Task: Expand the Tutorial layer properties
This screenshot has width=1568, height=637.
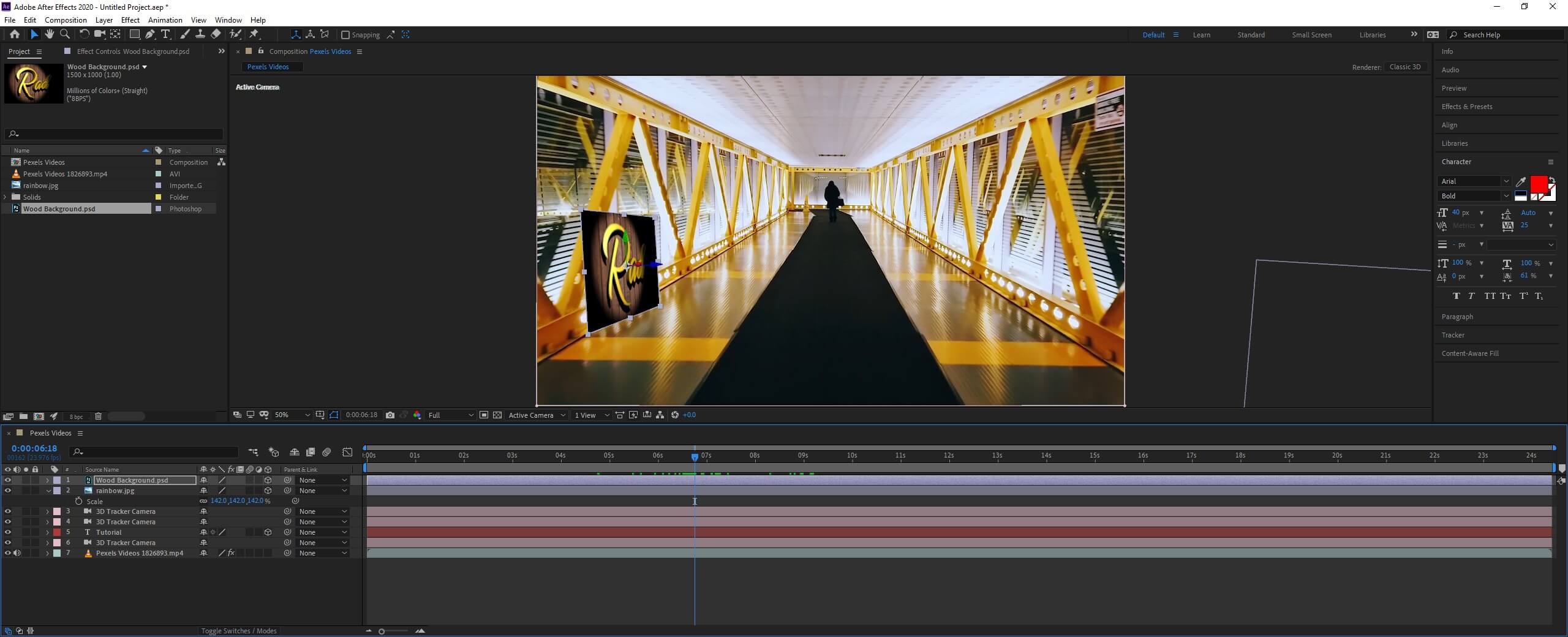Action: [47, 532]
